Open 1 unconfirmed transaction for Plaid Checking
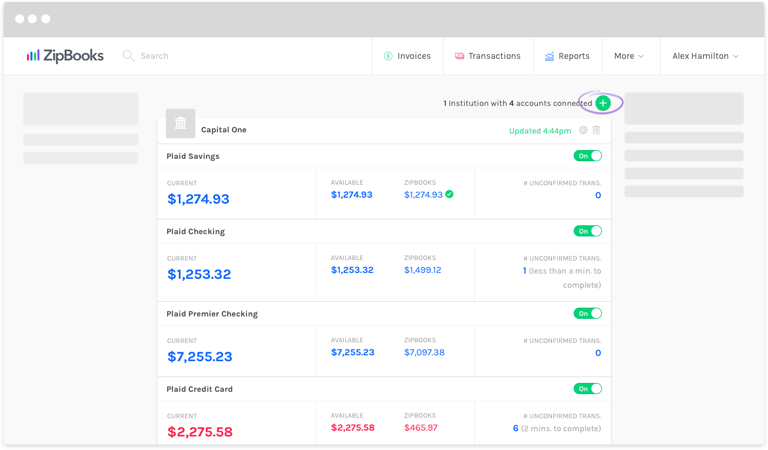This screenshot has width=768, height=450. pyautogui.click(x=524, y=271)
